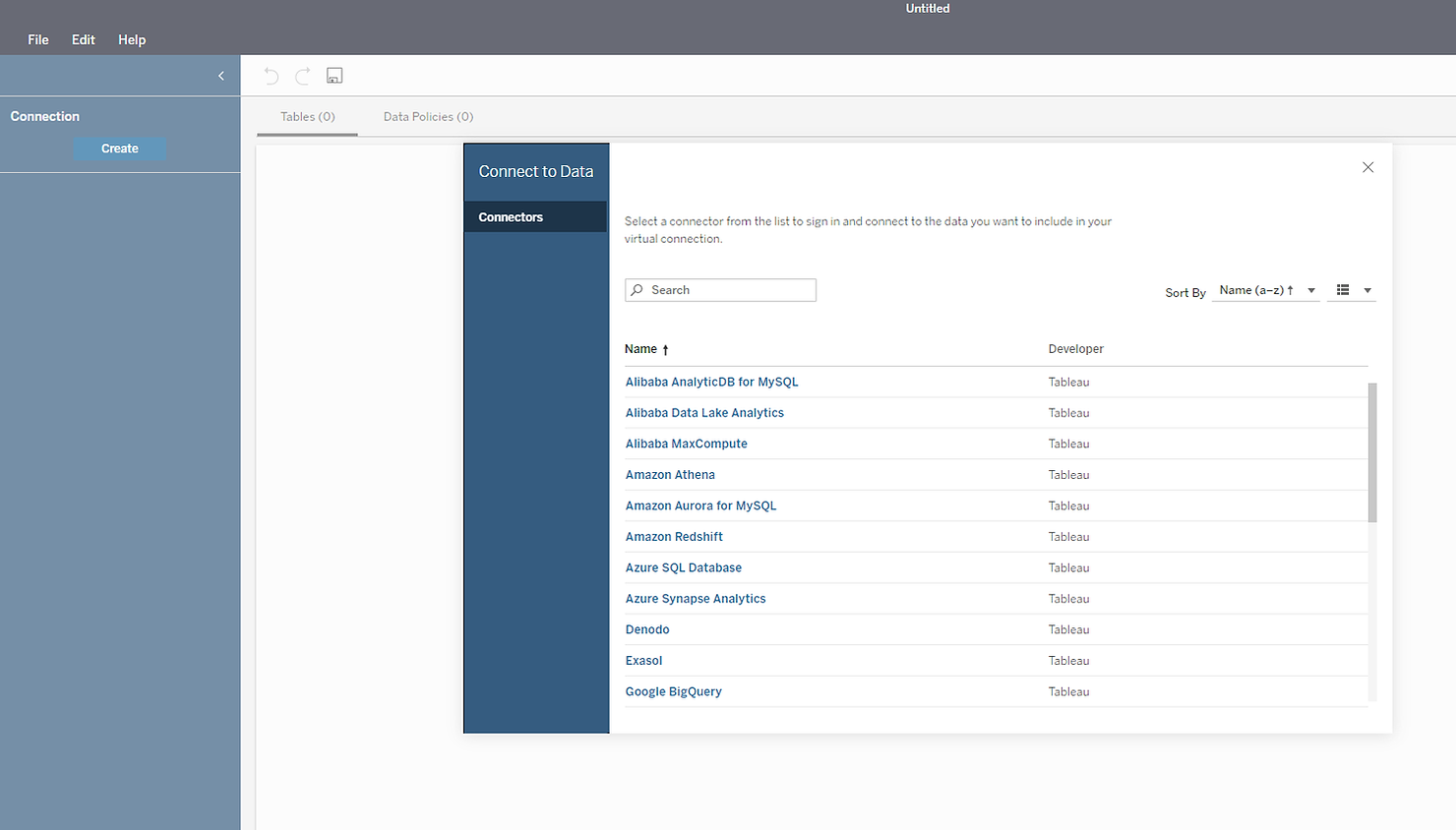Click Tableau developer cell for Amazon Athena
The image size is (1456, 830).
[x=1068, y=475]
